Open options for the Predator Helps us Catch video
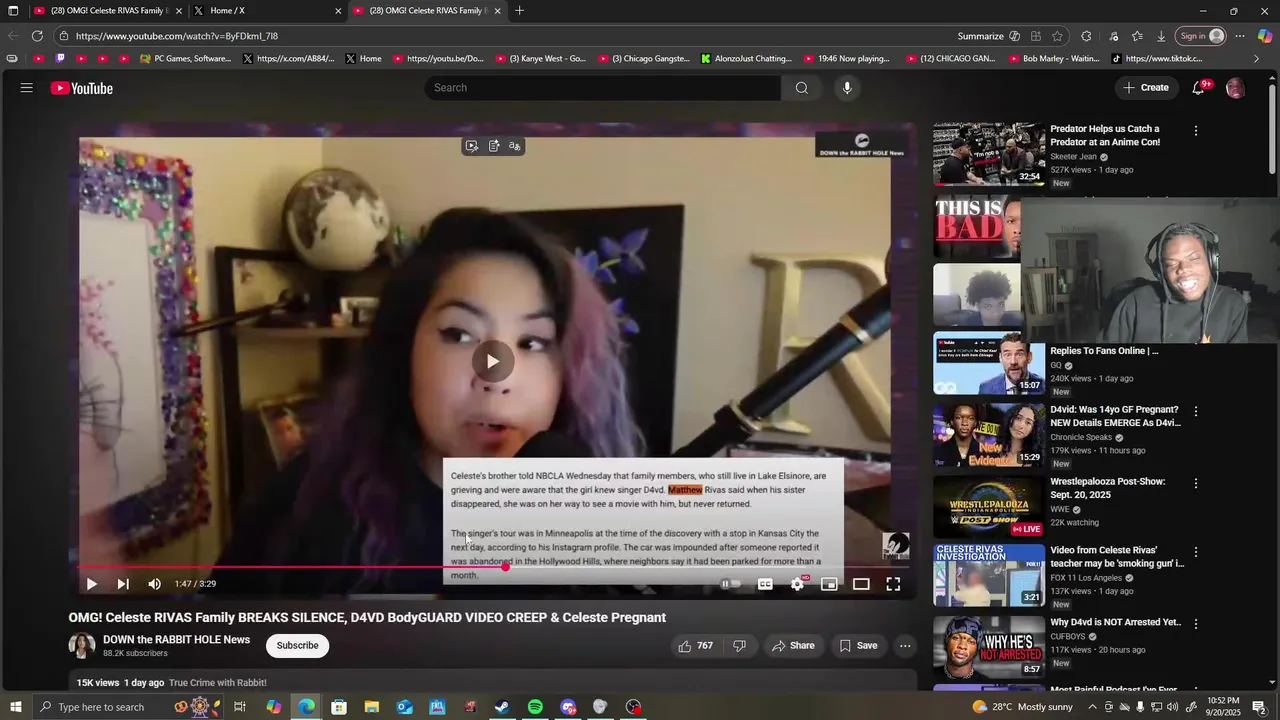Screen dimensions: 1280x720 click(x=1195, y=131)
